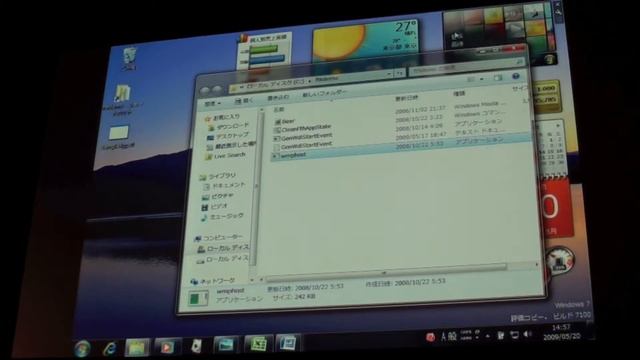Select the first ローカル ディスク drive
The height and width of the screenshot is (360, 640).
[223, 249]
